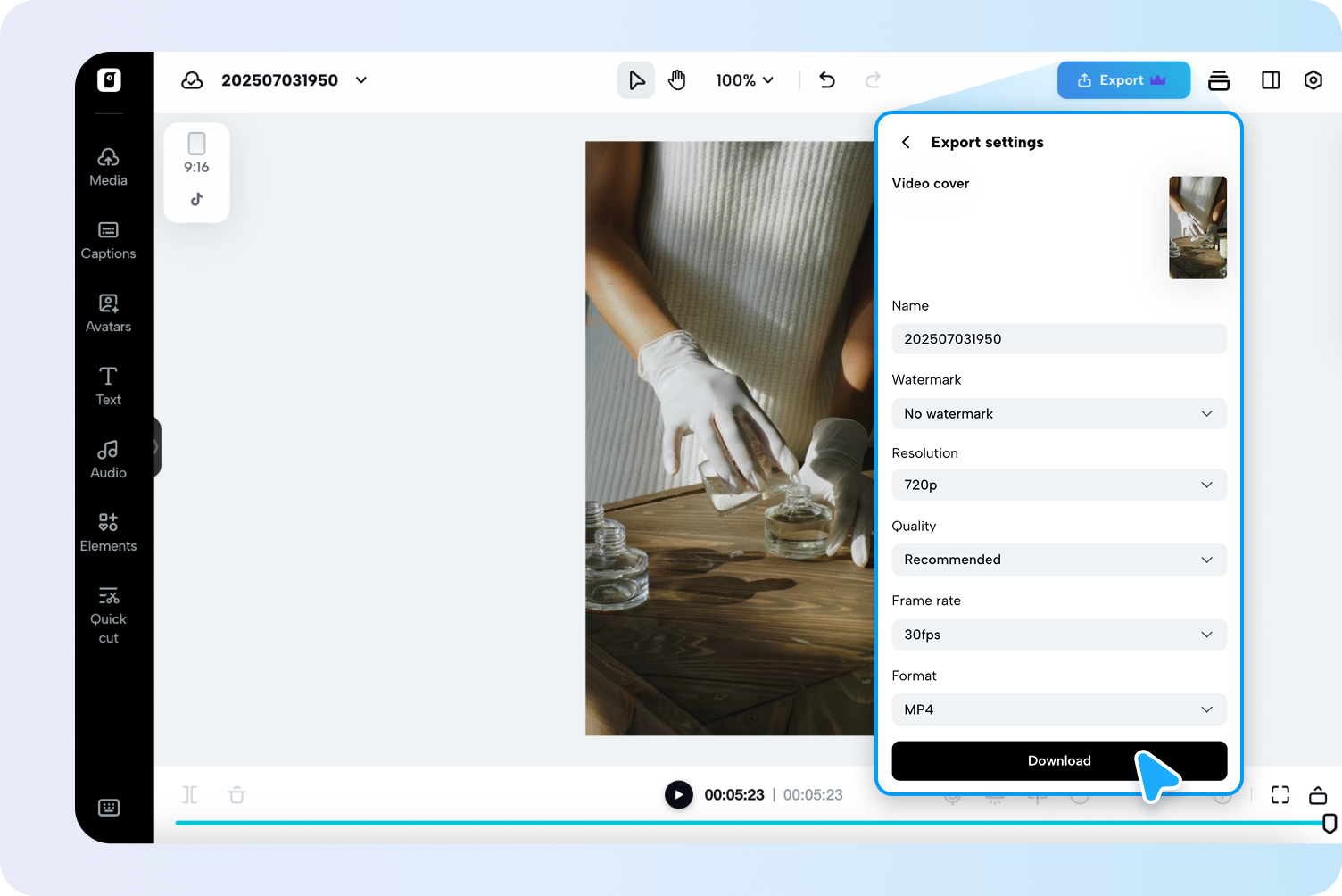
Task: Open the app home logo
Action: point(109,80)
